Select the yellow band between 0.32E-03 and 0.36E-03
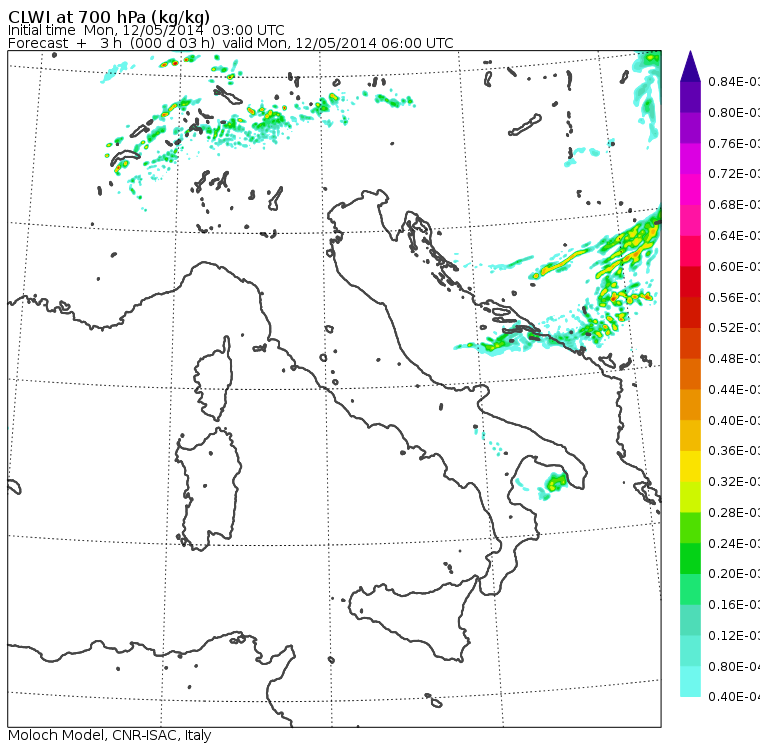The image size is (760, 749). click(x=690, y=466)
